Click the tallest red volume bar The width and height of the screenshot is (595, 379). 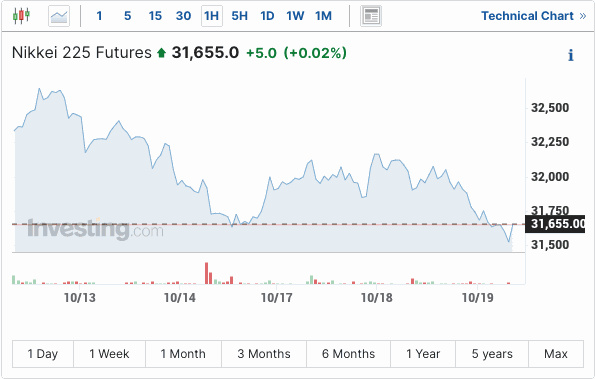[x=206, y=273]
